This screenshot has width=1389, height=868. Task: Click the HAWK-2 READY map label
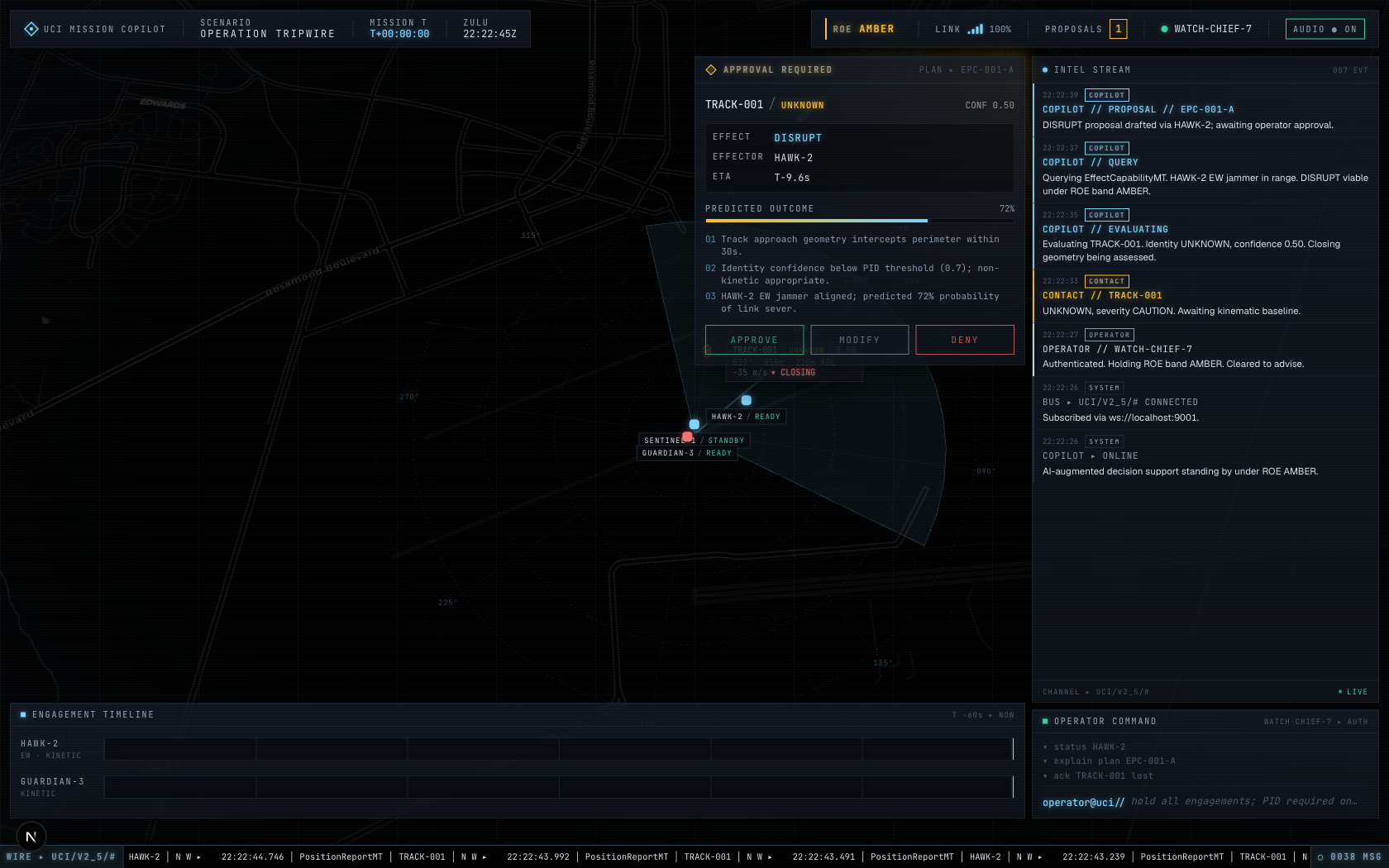point(746,417)
